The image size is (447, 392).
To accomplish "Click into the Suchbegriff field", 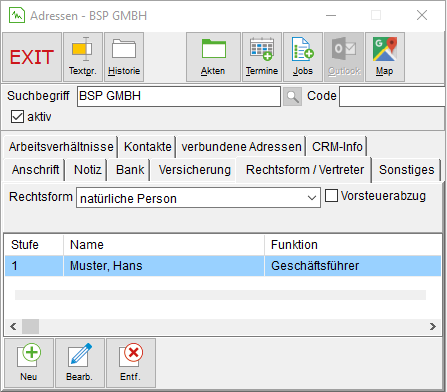I will [179, 97].
